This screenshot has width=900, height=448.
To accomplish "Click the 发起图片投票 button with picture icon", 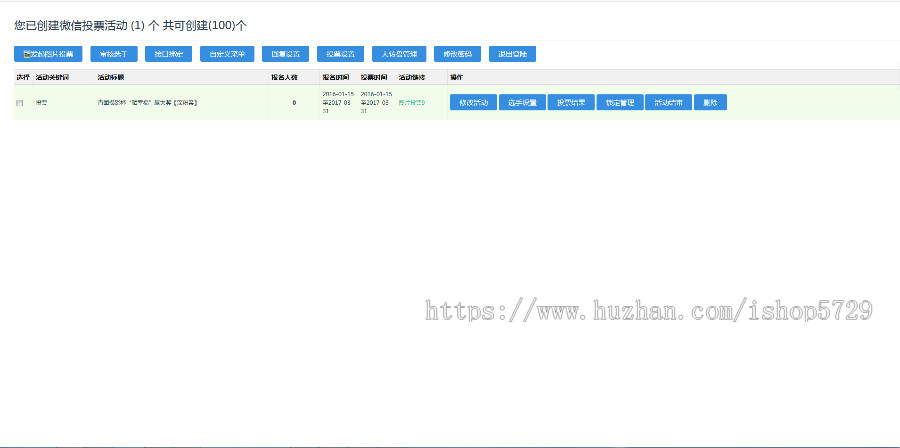I will (48, 54).
